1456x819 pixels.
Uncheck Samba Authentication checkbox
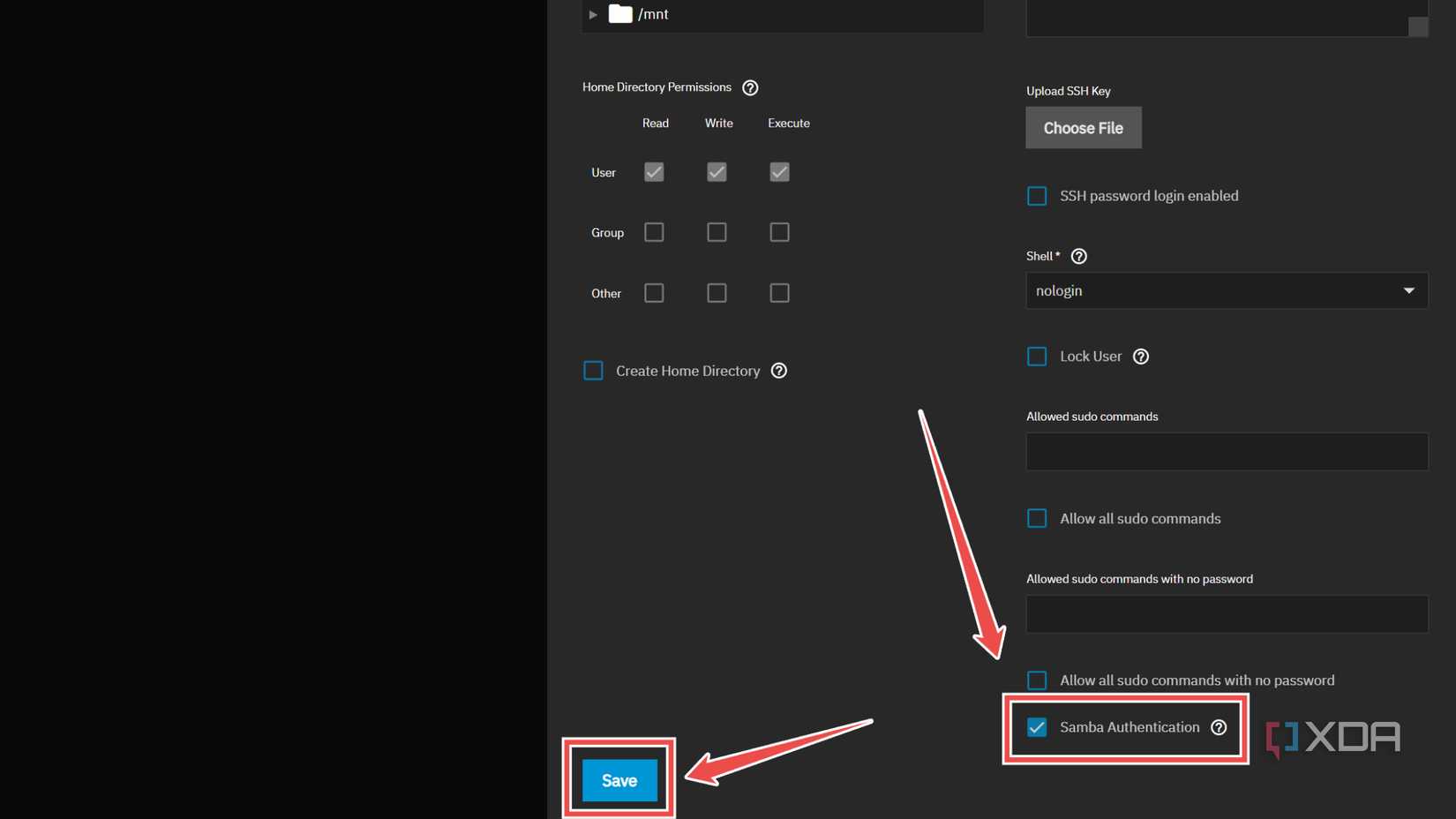tap(1037, 727)
